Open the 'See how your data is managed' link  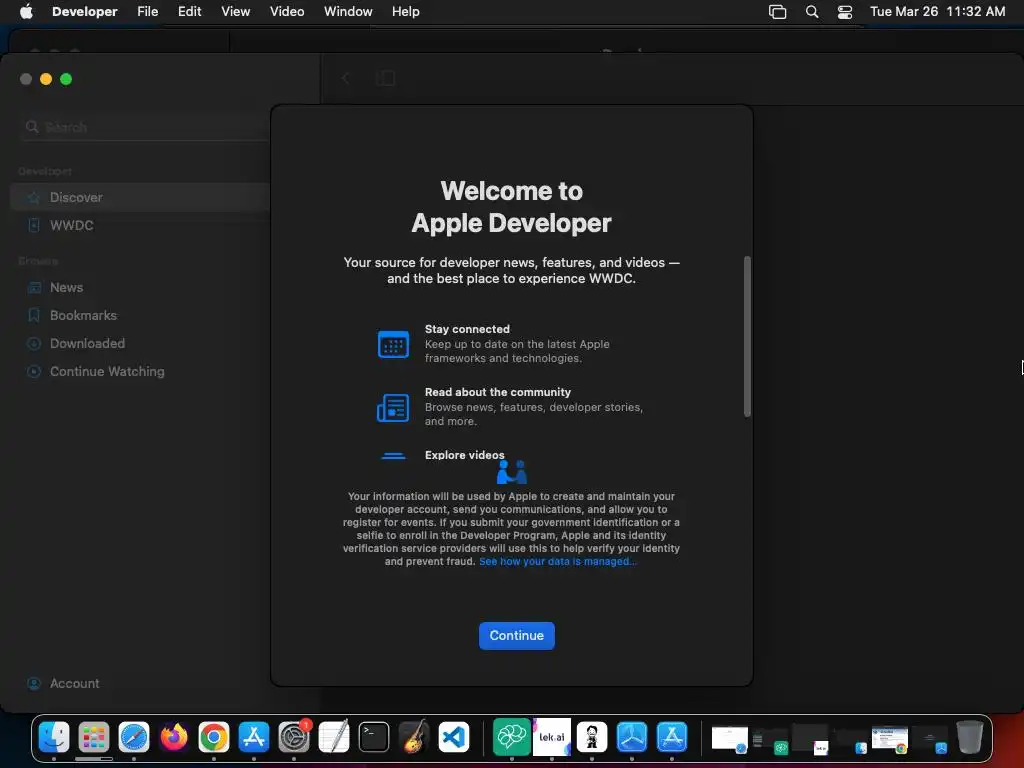point(558,561)
